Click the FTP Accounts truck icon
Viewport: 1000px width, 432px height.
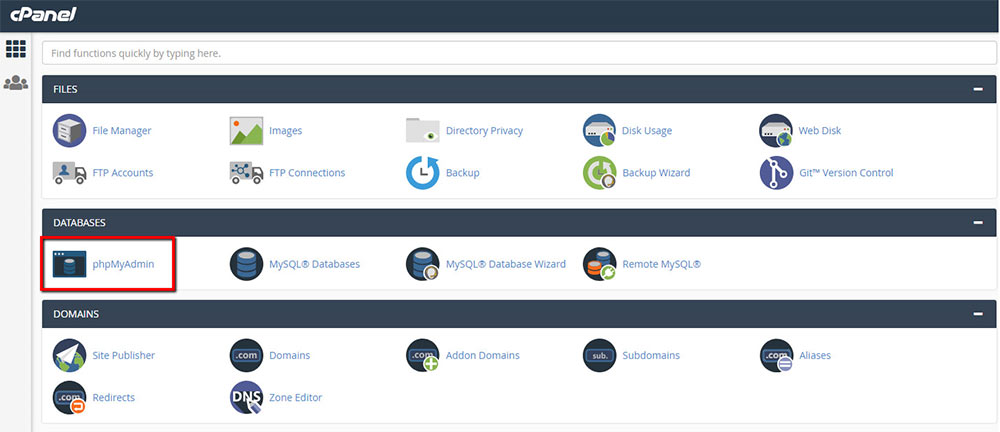(x=70, y=173)
